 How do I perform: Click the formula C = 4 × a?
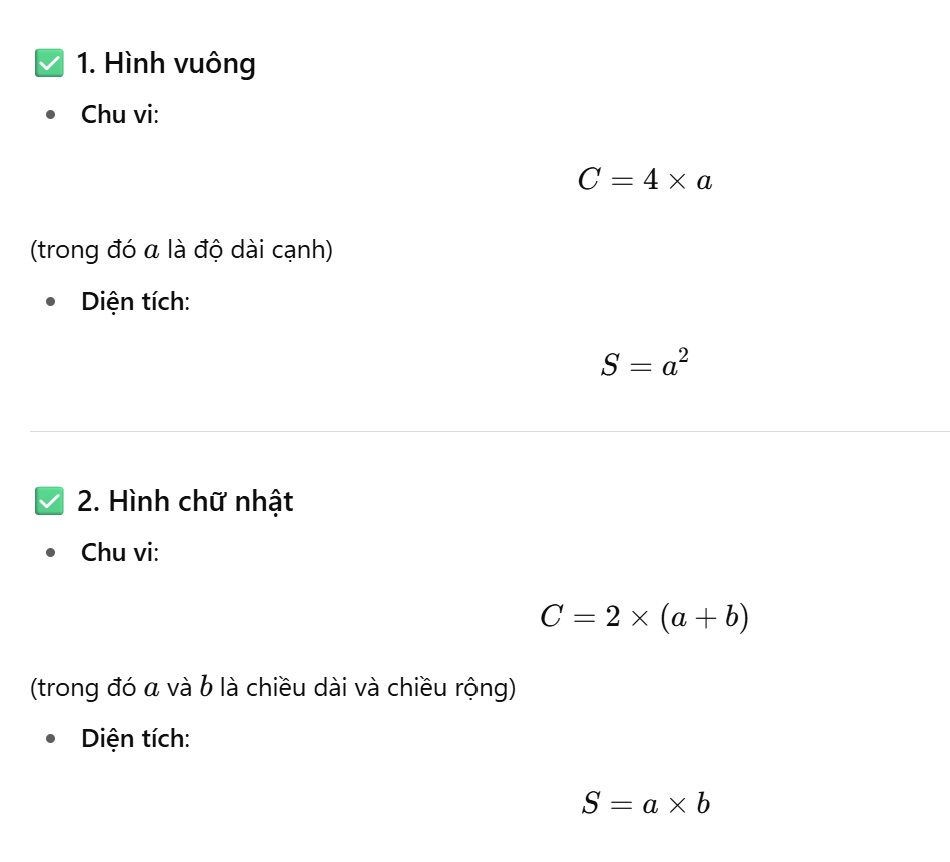(x=645, y=181)
